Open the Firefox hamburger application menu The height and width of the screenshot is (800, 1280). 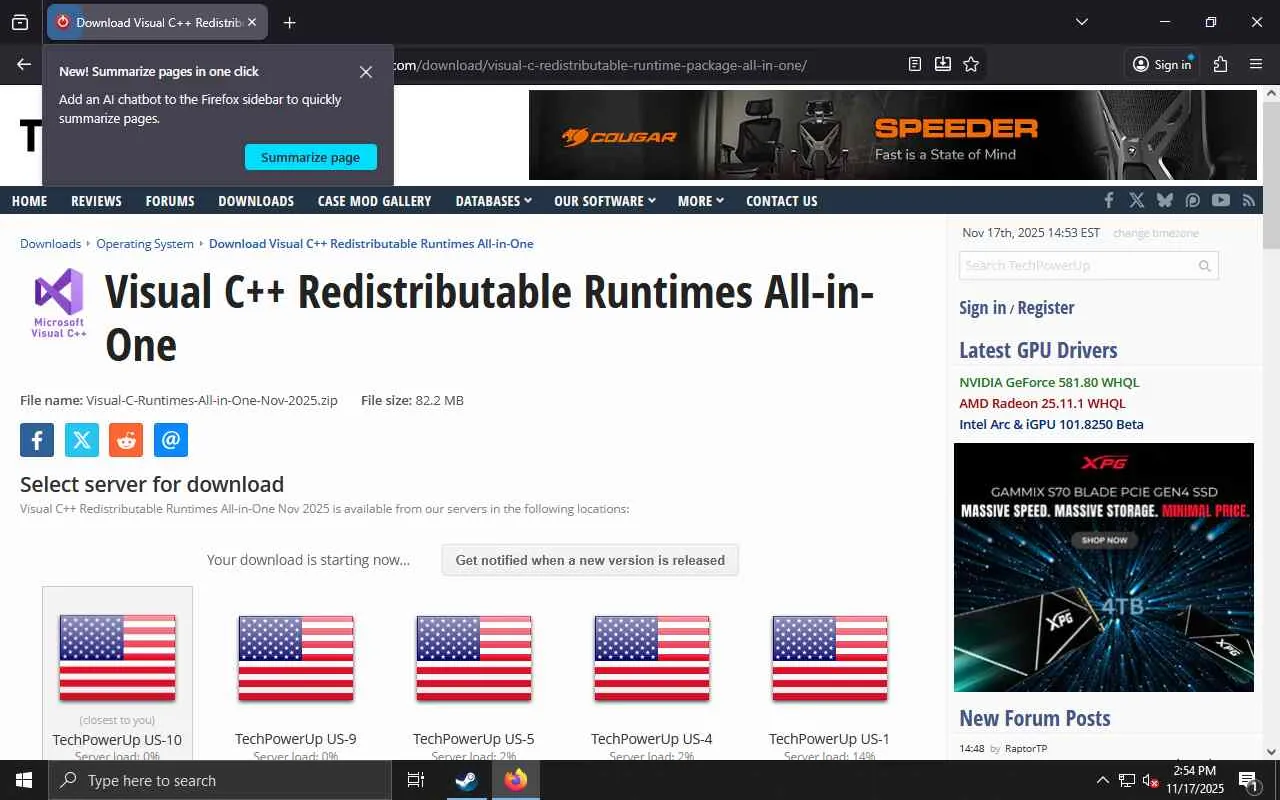(x=1256, y=64)
